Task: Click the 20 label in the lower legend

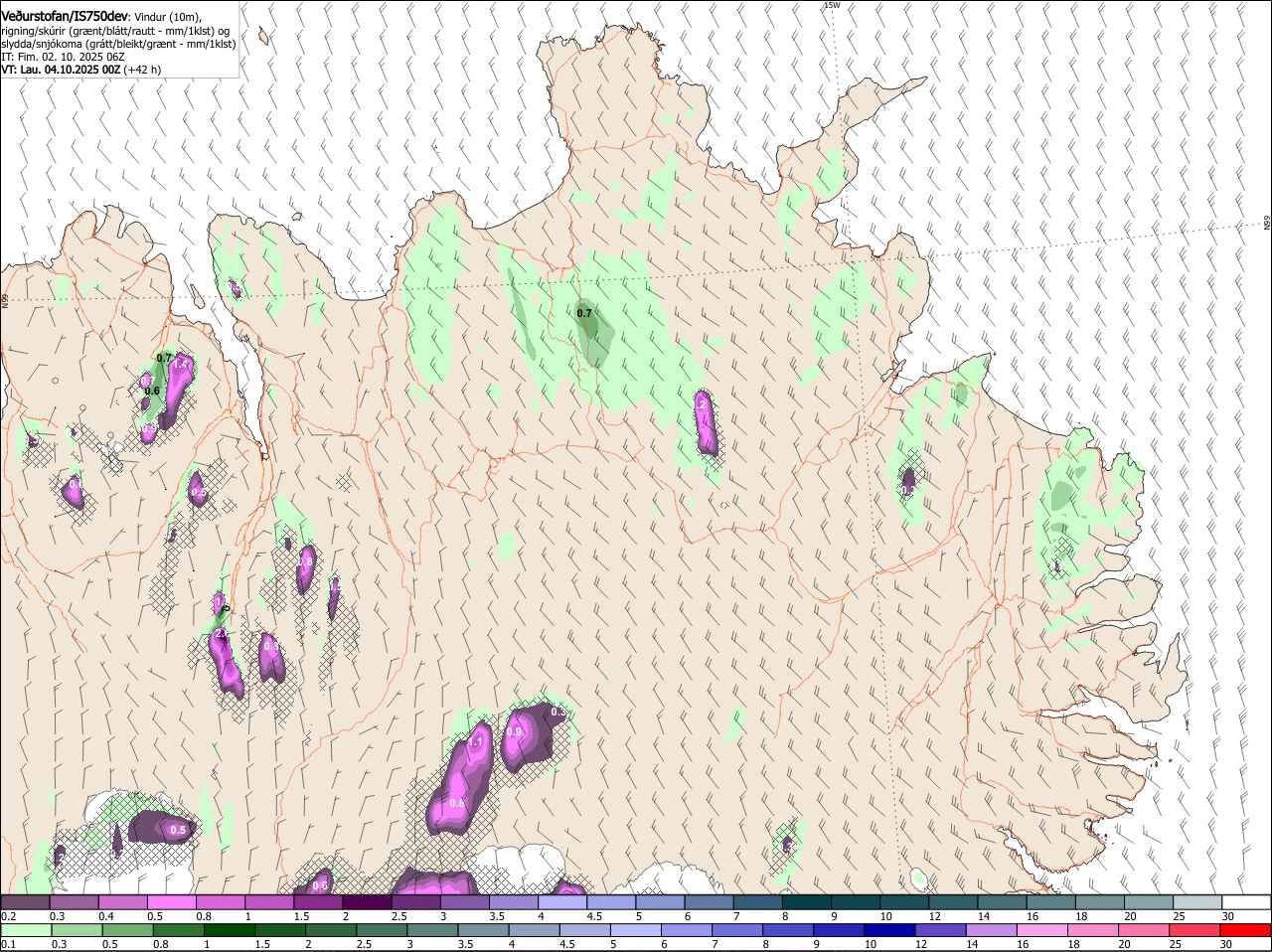Action: [x=1124, y=944]
